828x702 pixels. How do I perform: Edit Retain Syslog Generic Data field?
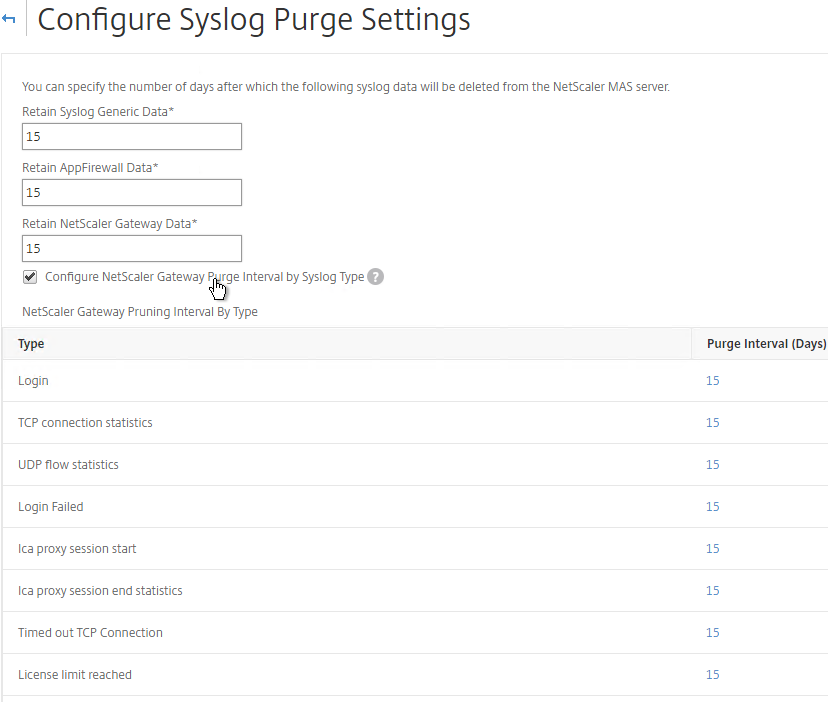pyautogui.click(x=132, y=136)
